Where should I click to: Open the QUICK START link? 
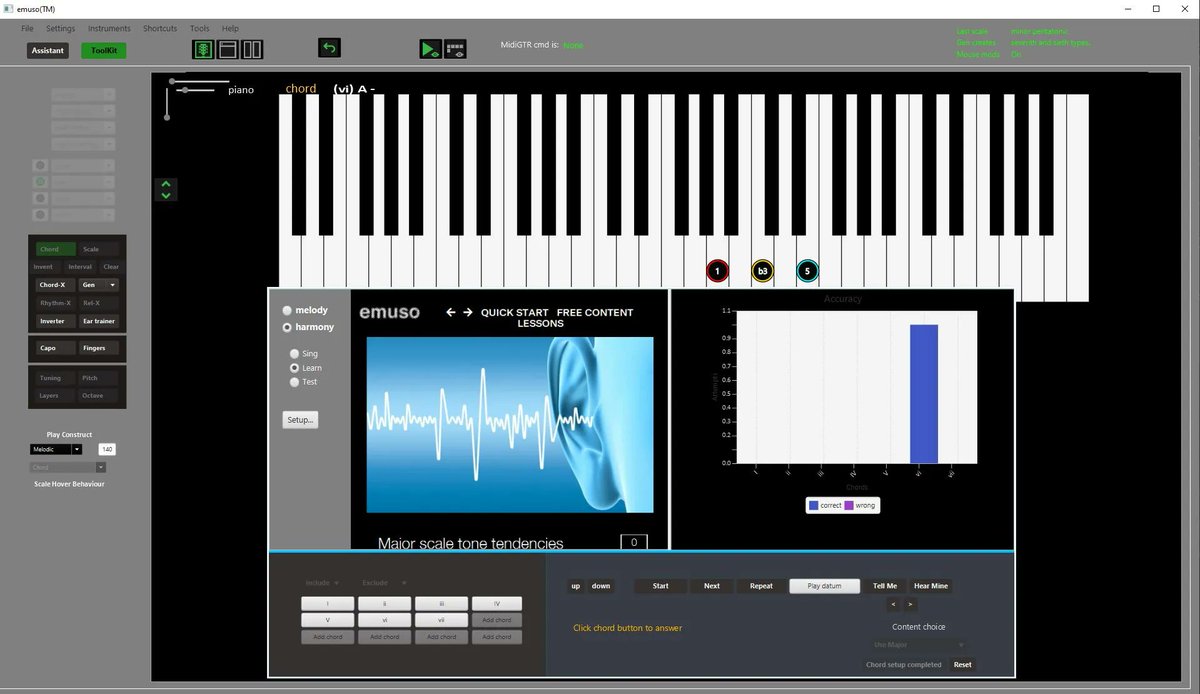coord(514,313)
